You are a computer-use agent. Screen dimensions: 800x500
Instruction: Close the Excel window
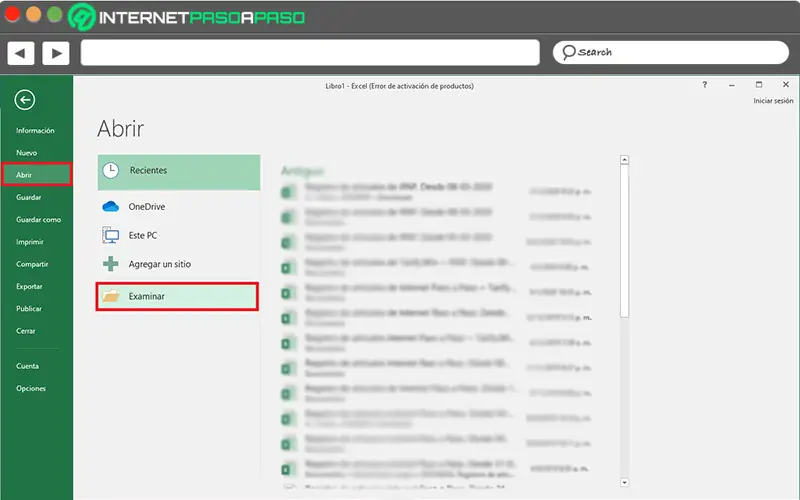click(x=786, y=85)
